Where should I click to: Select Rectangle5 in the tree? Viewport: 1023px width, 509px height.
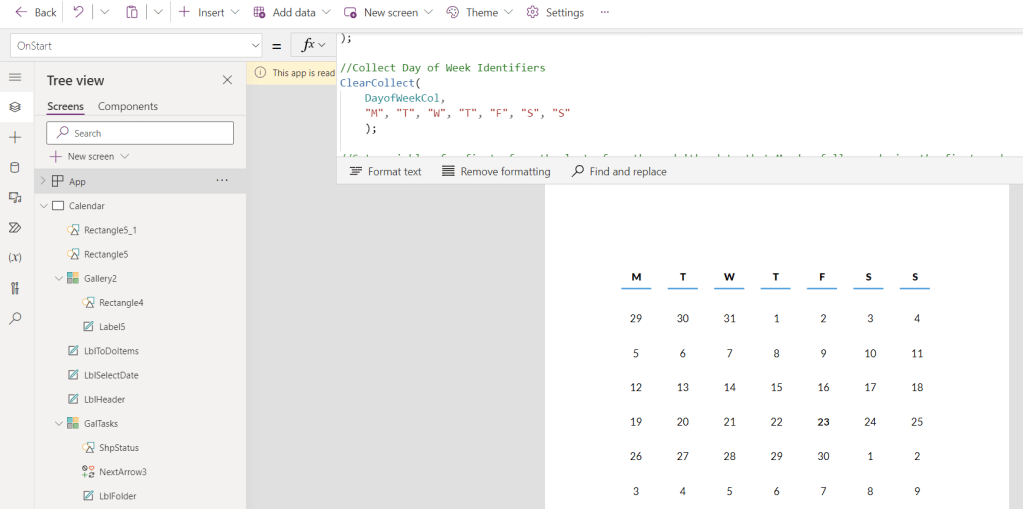click(x=106, y=254)
